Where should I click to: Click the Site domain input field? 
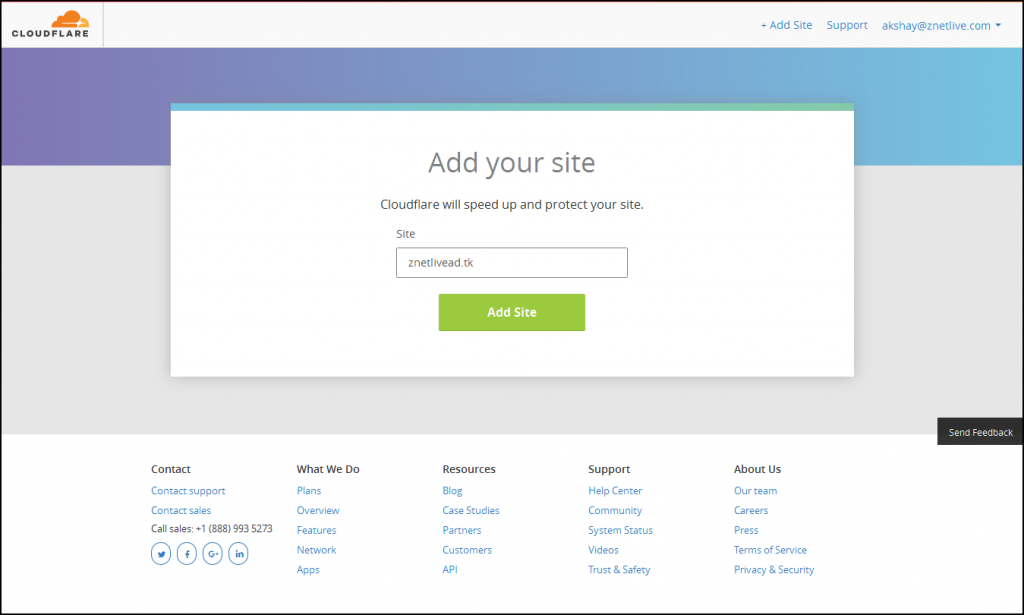[511, 262]
